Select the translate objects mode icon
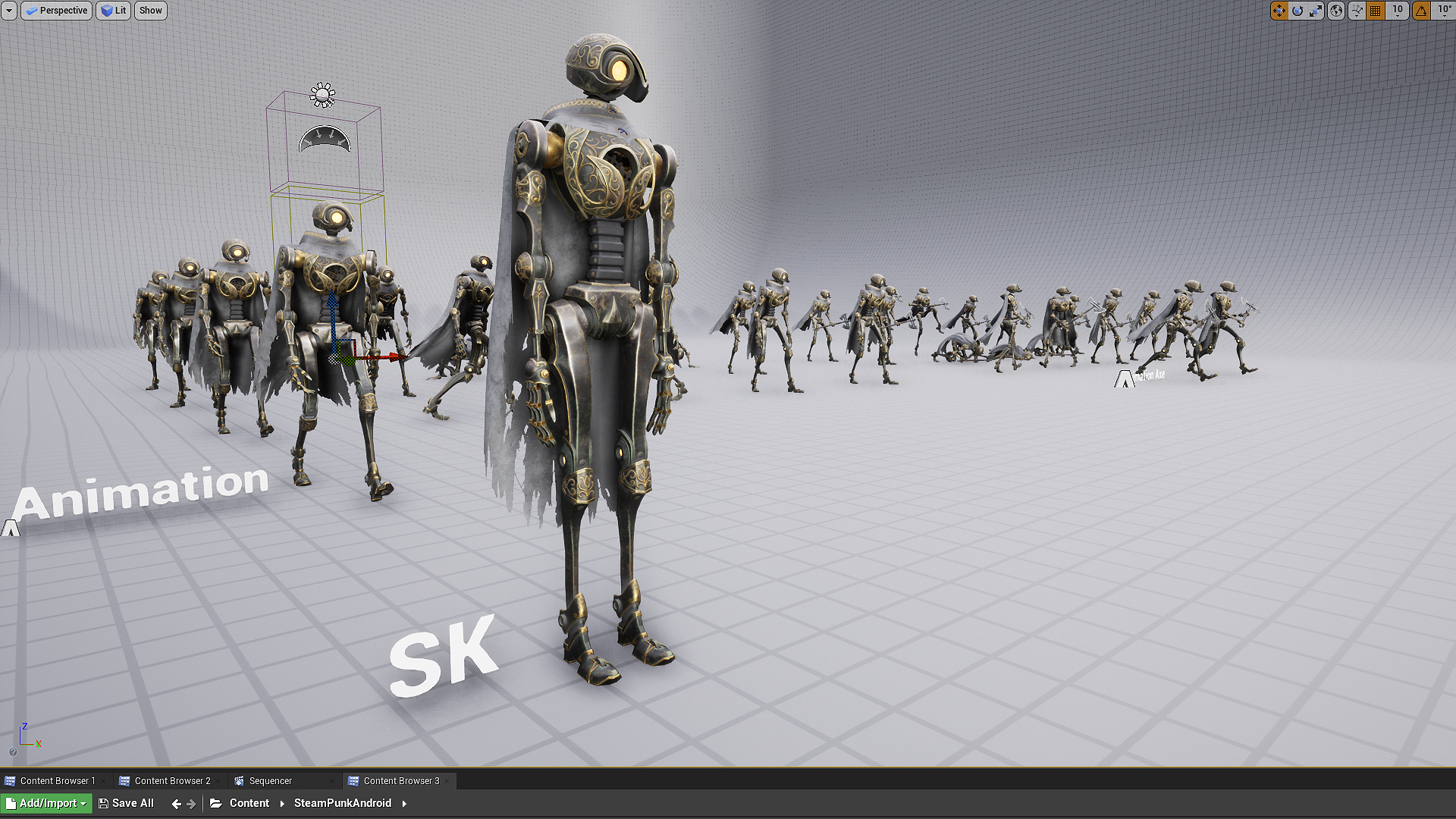Viewport: 1456px width, 819px height. pos(1279,11)
